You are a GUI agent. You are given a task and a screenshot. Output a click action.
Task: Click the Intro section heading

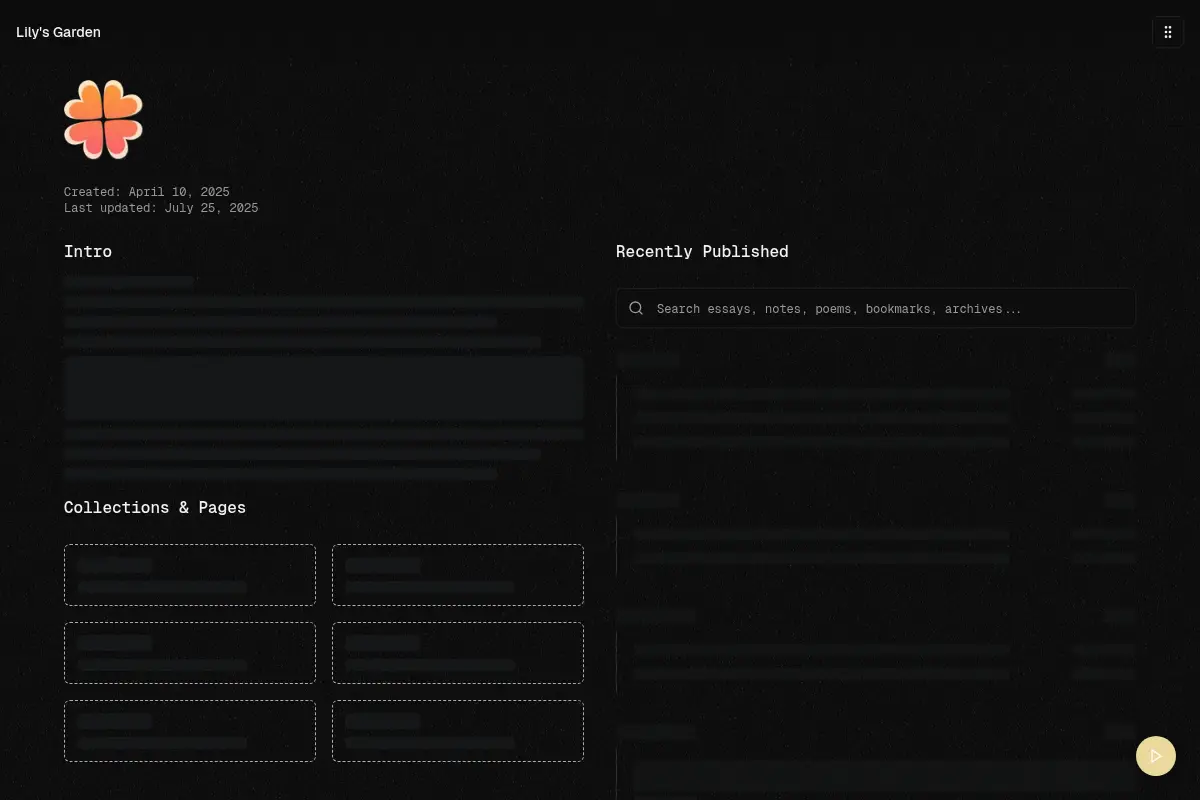[88, 252]
